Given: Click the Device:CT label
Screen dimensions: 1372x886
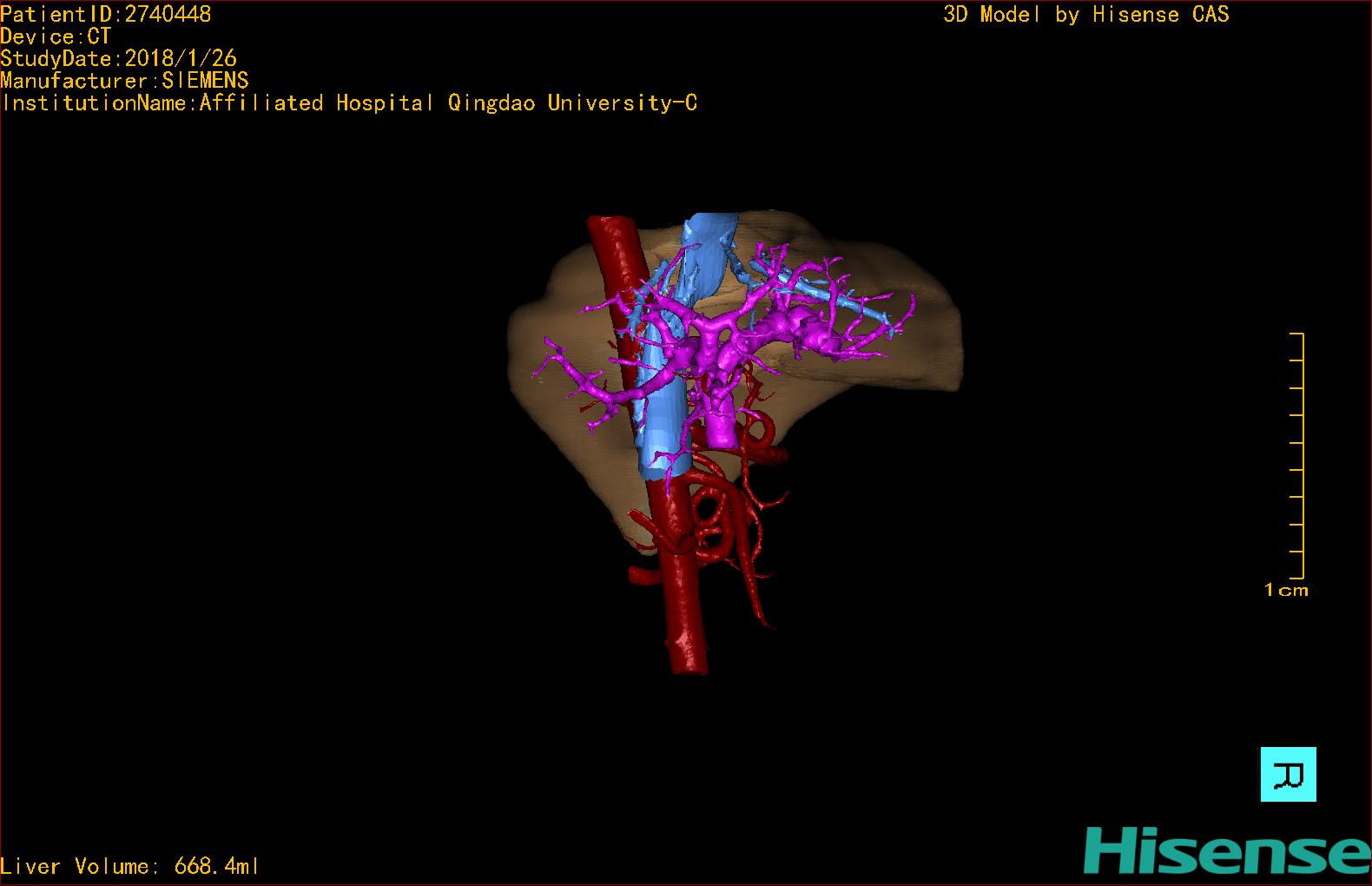Looking at the screenshot, I should 56,36.
